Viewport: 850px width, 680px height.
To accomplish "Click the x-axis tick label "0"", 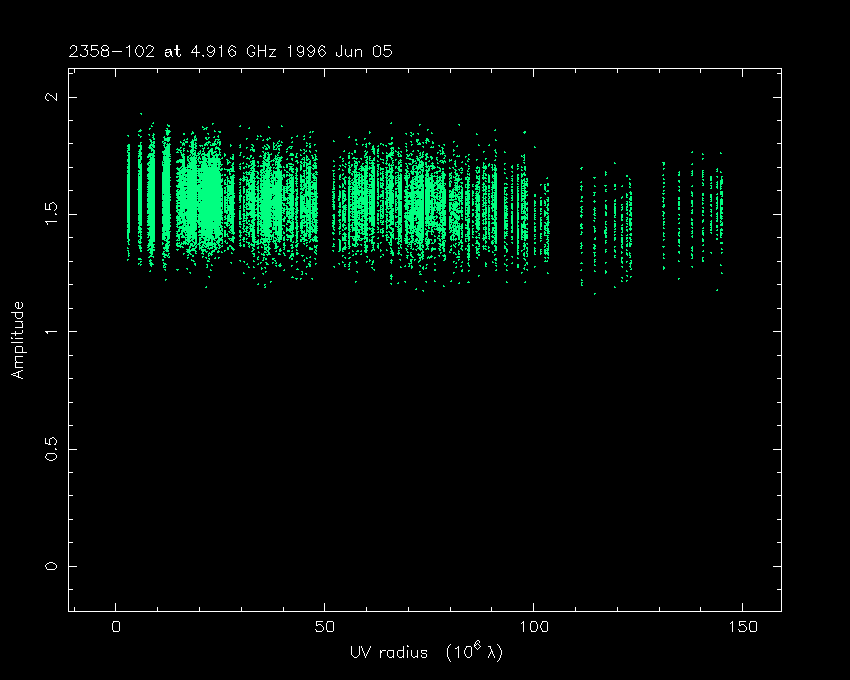I will 116,628.
